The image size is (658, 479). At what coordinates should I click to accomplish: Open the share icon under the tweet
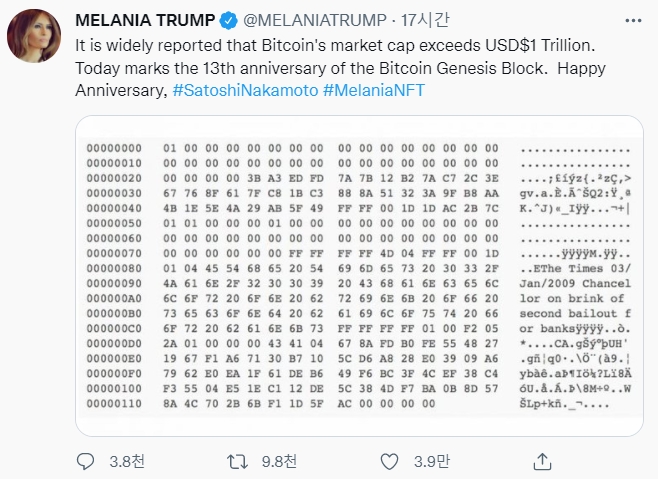(542, 461)
